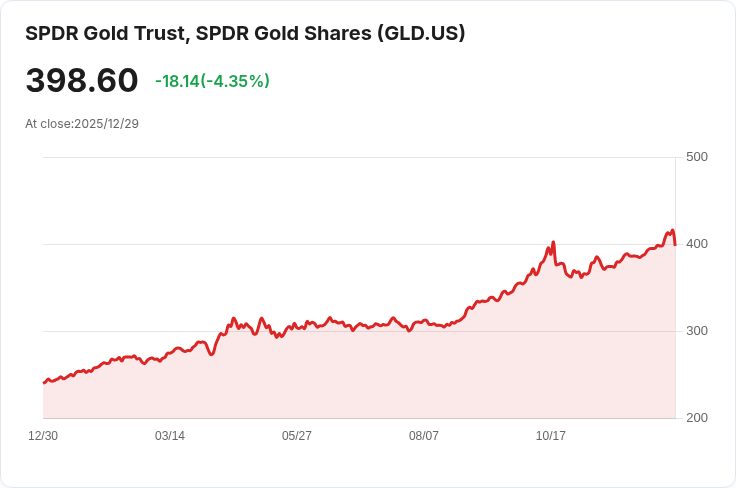The image size is (736, 488).
Task: Click the 200 label on the price axis
Action: (697, 418)
